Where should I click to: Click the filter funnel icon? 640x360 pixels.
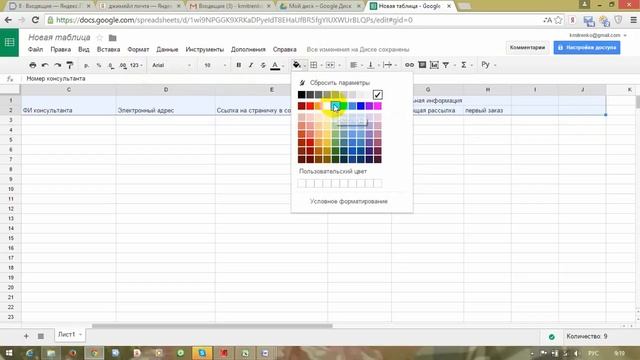(x=446, y=65)
